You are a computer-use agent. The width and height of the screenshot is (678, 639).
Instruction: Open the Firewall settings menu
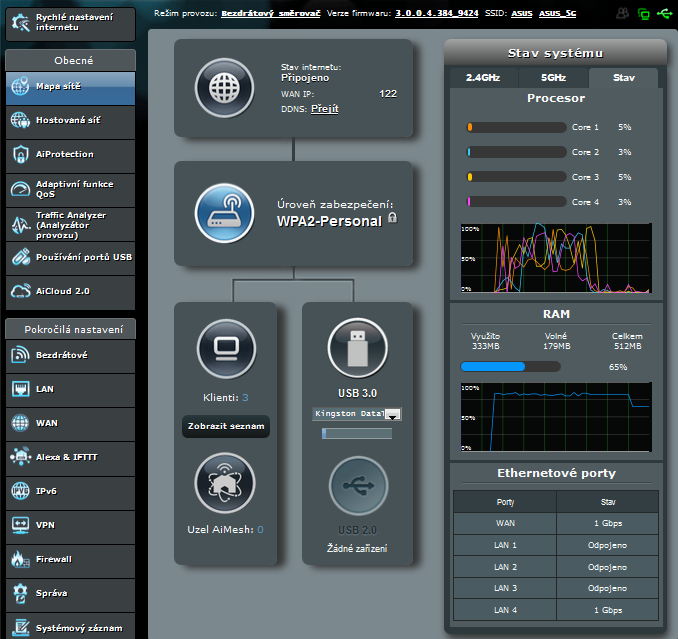tap(68, 559)
